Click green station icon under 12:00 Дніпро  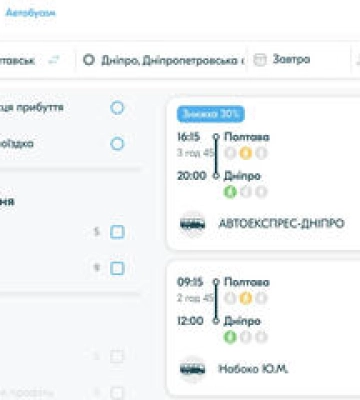230,337
